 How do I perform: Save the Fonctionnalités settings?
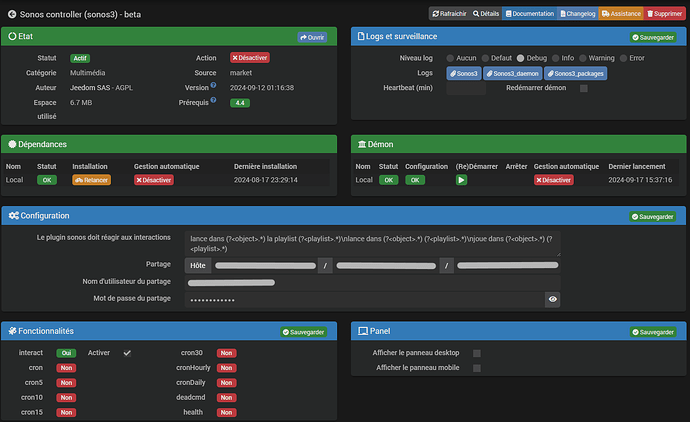click(304, 332)
